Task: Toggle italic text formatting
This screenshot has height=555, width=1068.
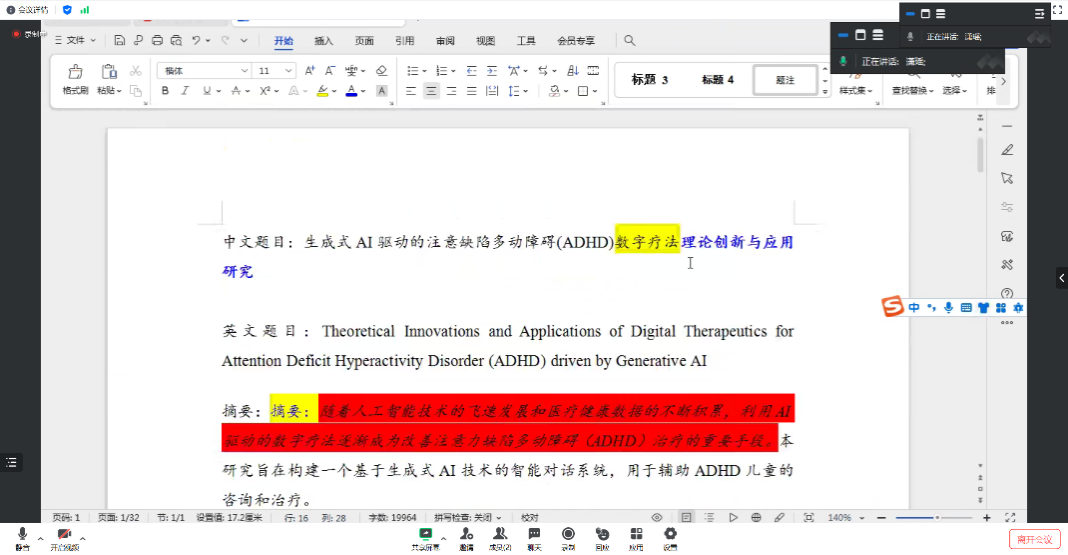Action: pyautogui.click(x=185, y=91)
